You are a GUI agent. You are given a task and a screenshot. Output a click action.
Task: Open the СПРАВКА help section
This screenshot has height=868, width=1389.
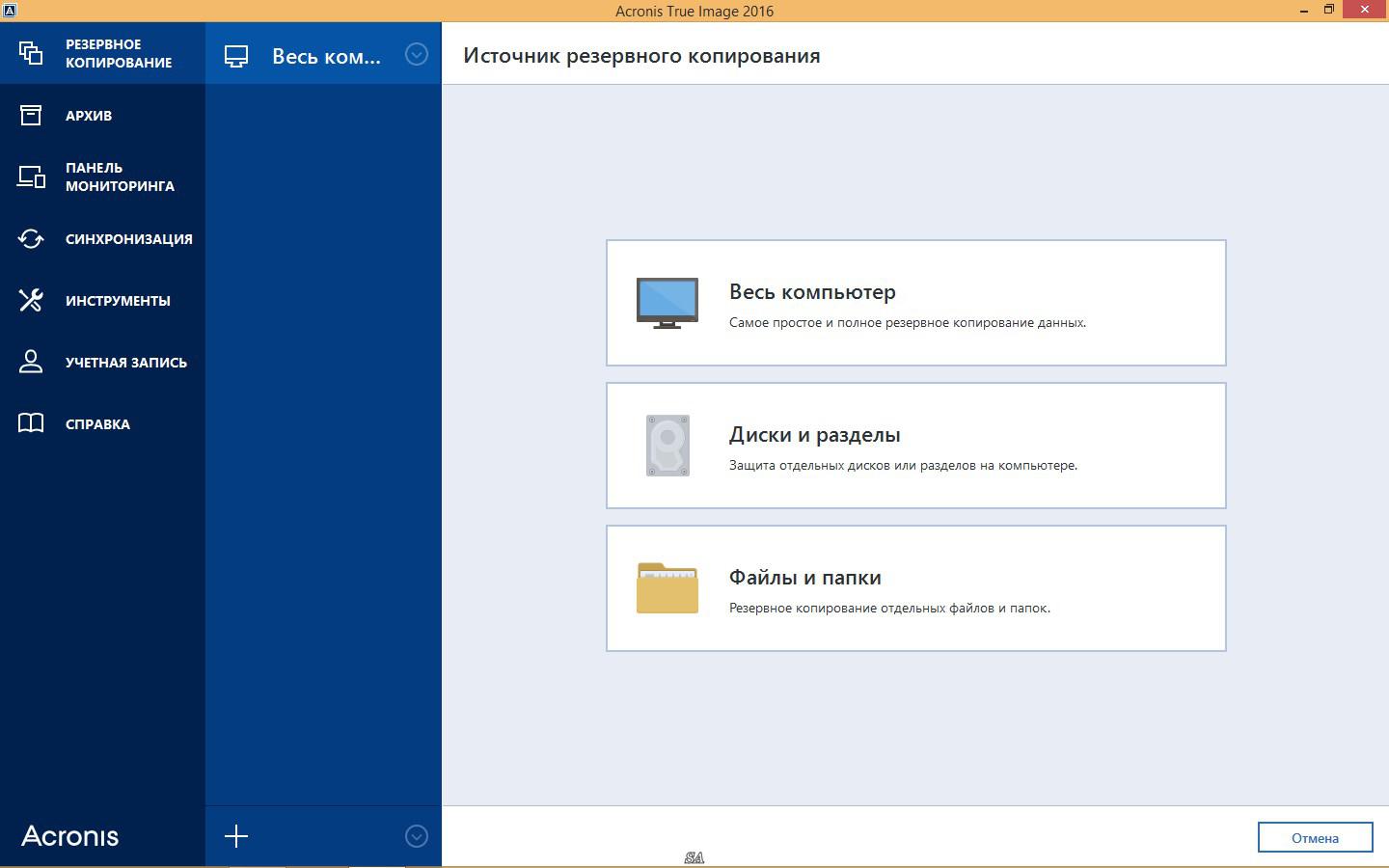tap(102, 423)
